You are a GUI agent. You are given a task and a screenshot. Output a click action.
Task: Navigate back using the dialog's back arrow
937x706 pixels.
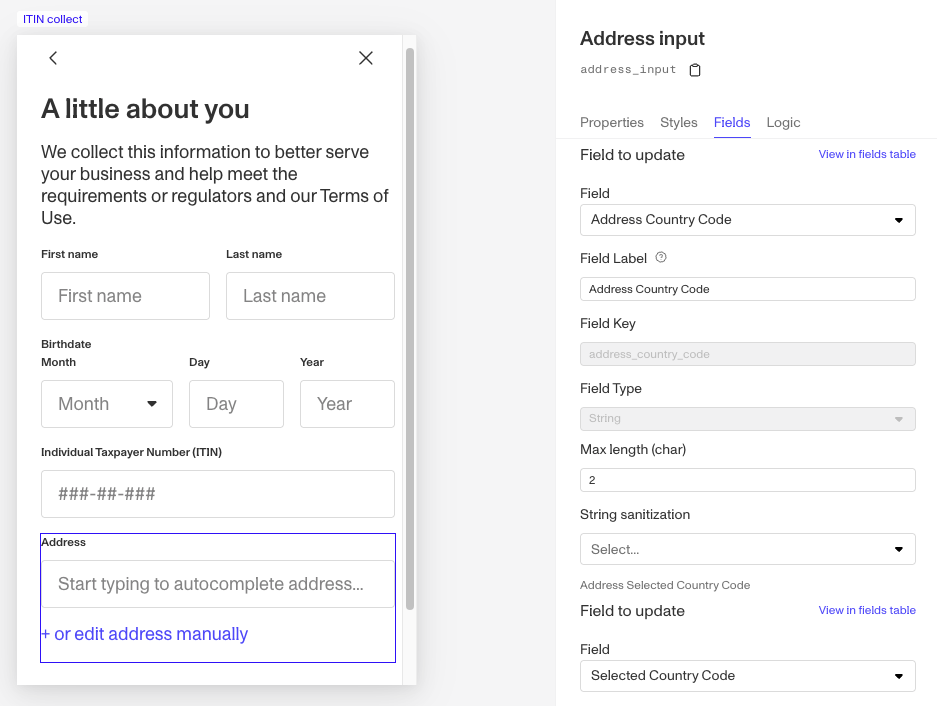[x=52, y=58]
